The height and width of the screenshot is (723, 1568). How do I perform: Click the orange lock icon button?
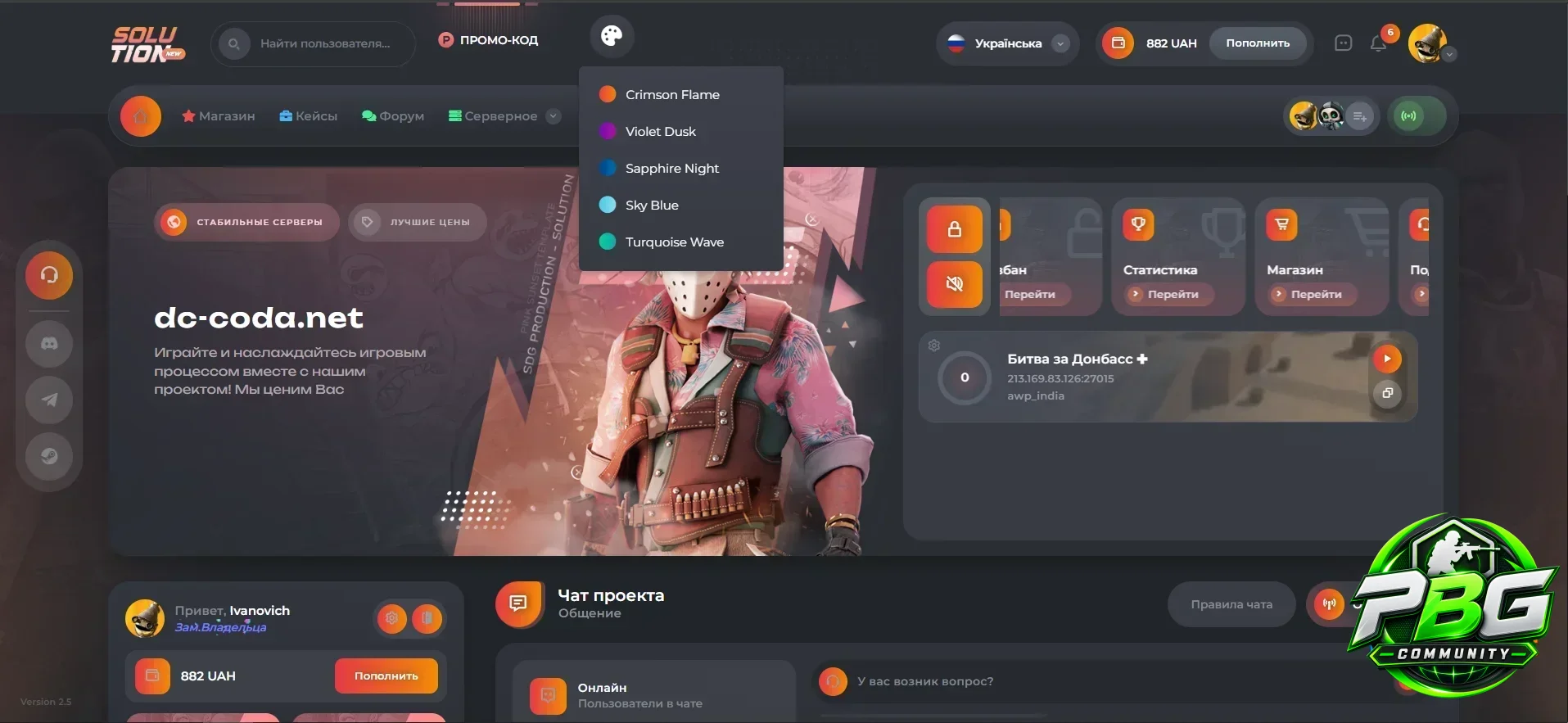pos(954,229)
